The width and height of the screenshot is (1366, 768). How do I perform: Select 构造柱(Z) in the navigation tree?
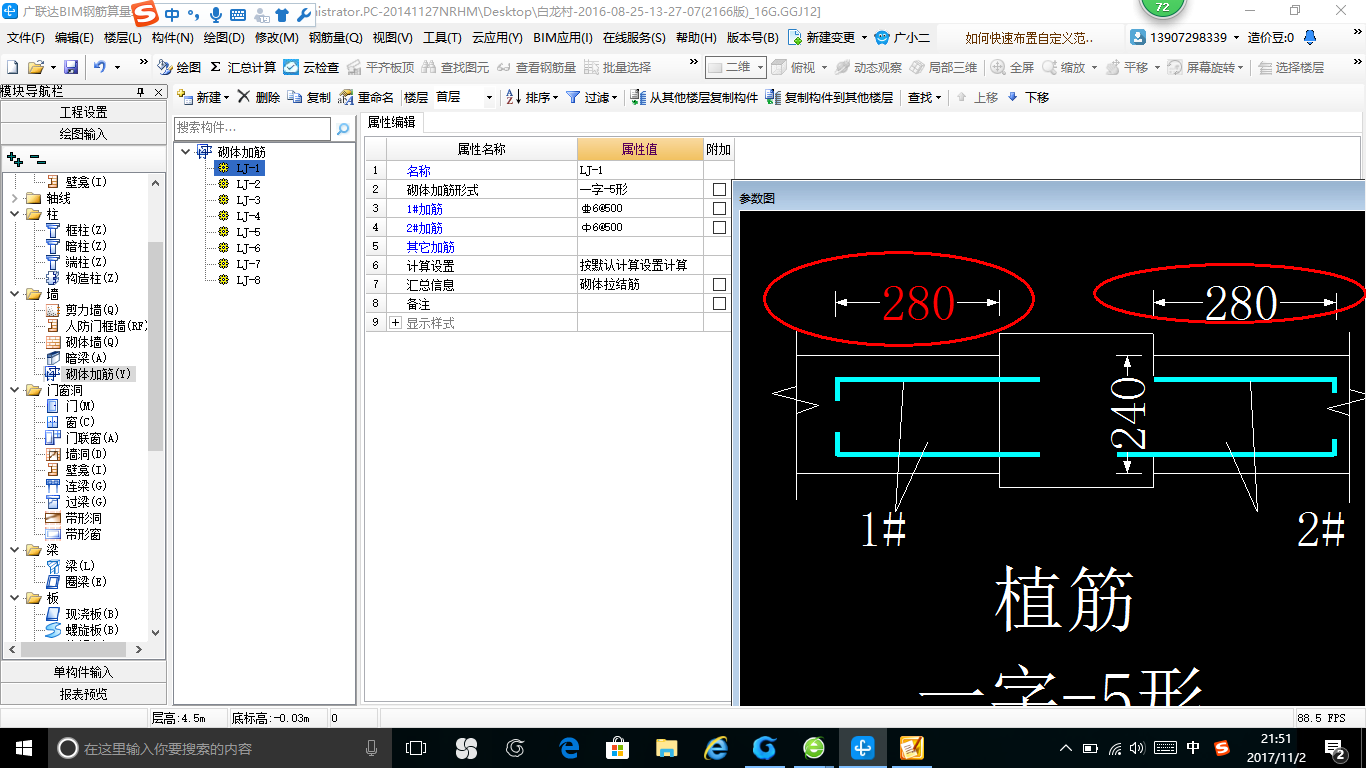tap(92, 278)
